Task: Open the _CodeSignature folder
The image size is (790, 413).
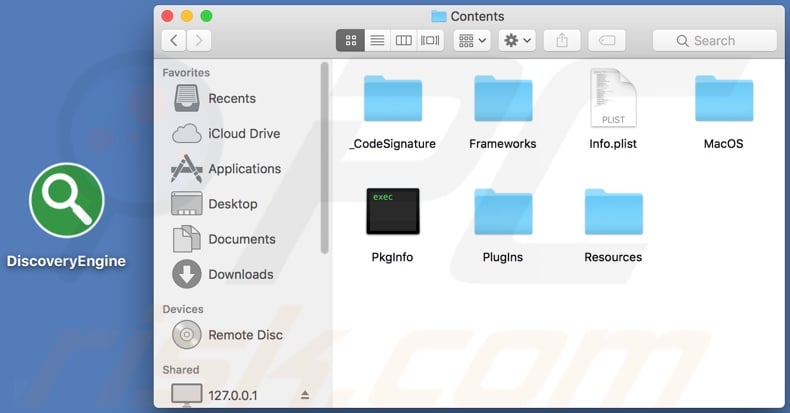Action: tap(392, 101)
